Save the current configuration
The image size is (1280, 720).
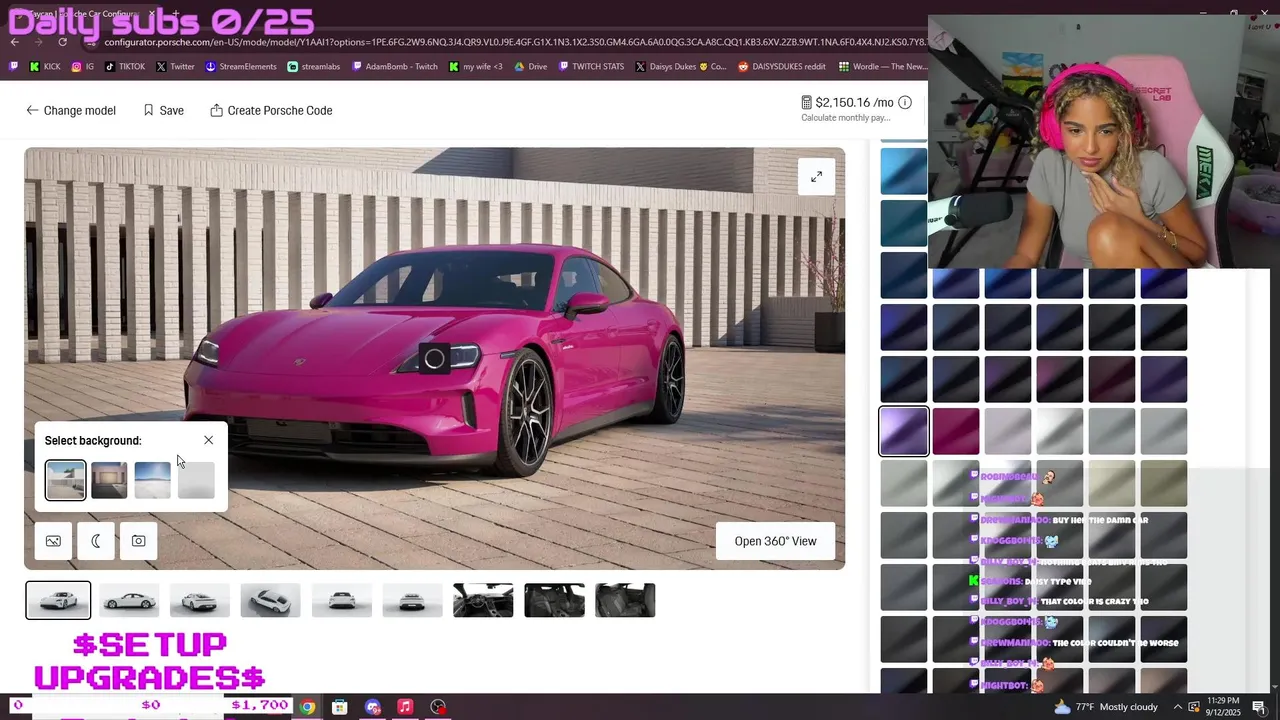click(163, 110)
